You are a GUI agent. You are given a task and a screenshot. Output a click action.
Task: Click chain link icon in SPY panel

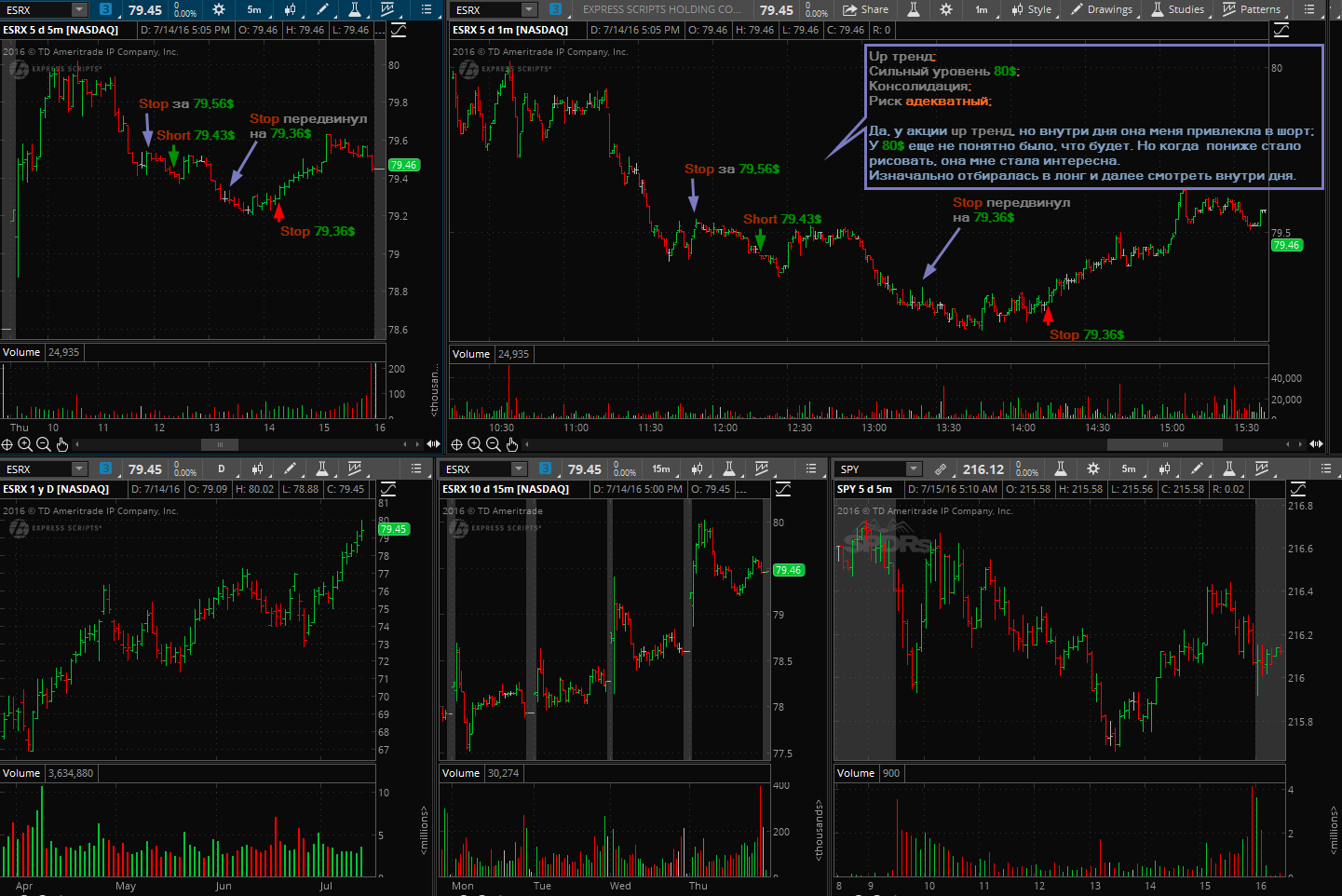[x=941, y=469]
